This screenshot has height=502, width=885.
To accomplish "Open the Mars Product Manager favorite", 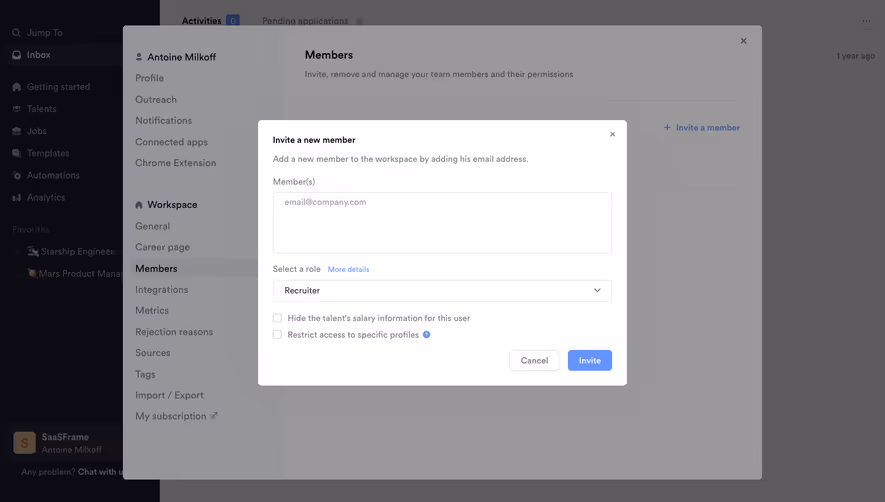I will tap(75, 273).
